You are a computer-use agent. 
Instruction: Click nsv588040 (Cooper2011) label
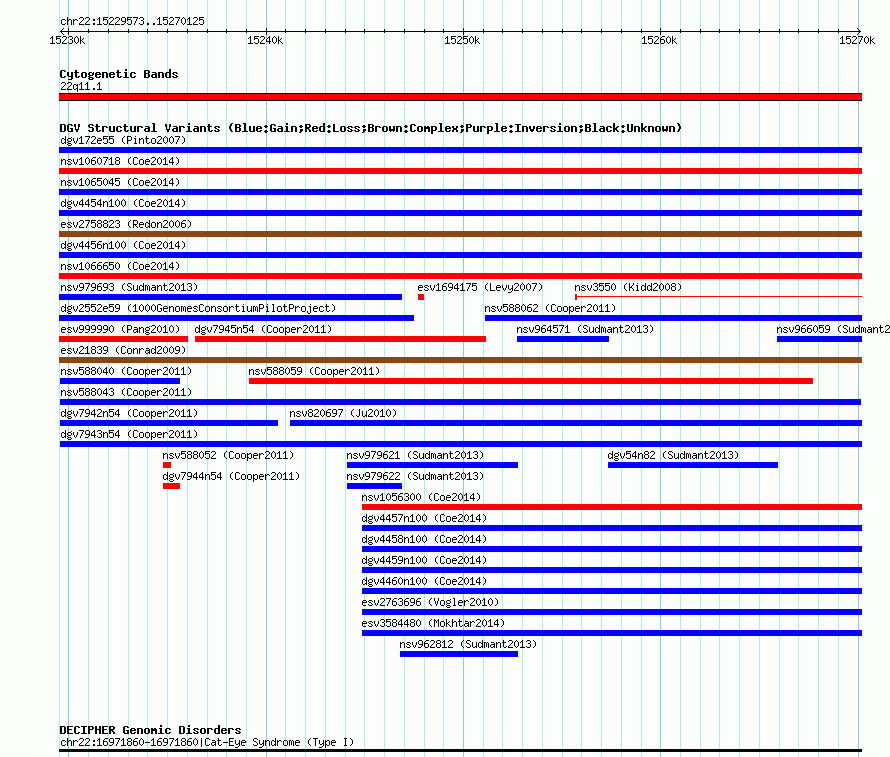[x=126, y=371]
